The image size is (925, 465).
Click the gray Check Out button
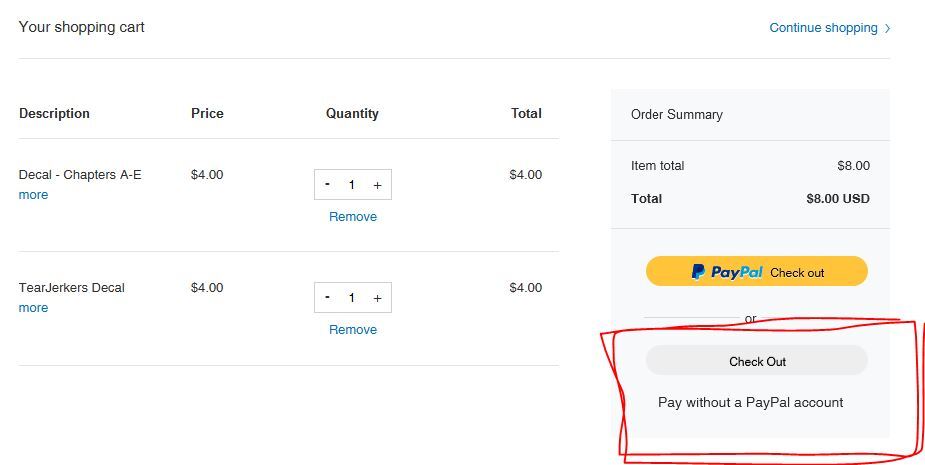[756, 361]
